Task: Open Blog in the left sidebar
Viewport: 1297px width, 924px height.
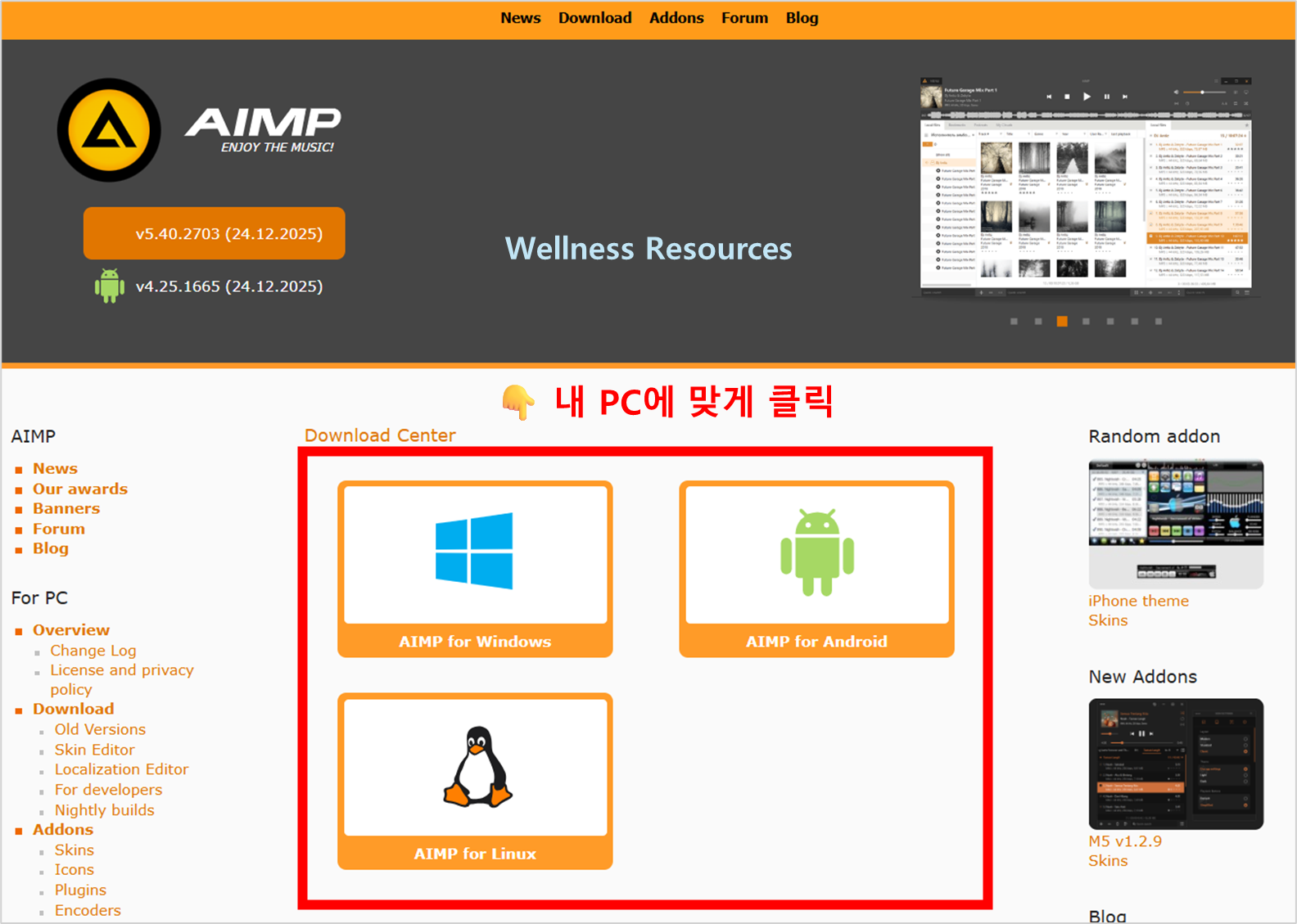Action: pos(51,548)
